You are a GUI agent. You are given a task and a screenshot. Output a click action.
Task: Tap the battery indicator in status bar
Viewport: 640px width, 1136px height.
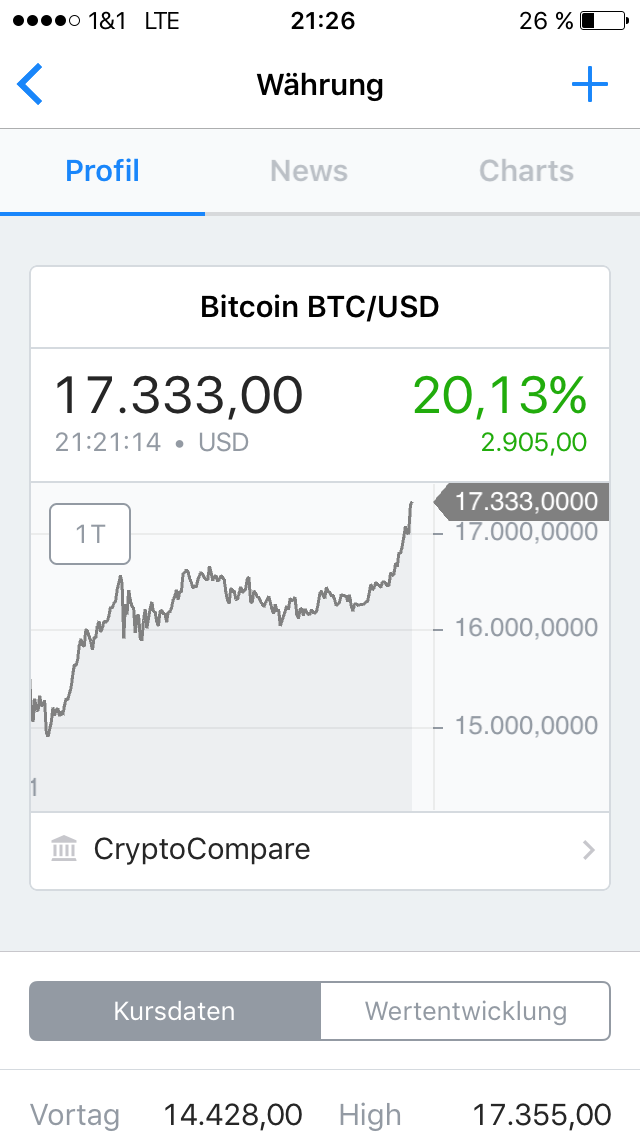point(604,20)
